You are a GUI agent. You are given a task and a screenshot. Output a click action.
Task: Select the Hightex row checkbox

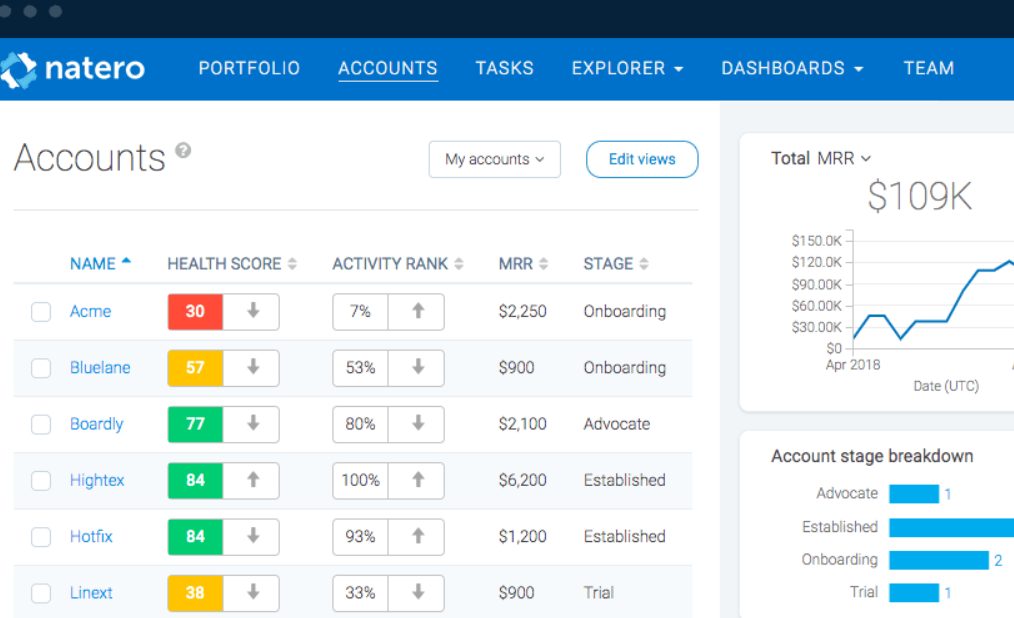pos(41,480)
